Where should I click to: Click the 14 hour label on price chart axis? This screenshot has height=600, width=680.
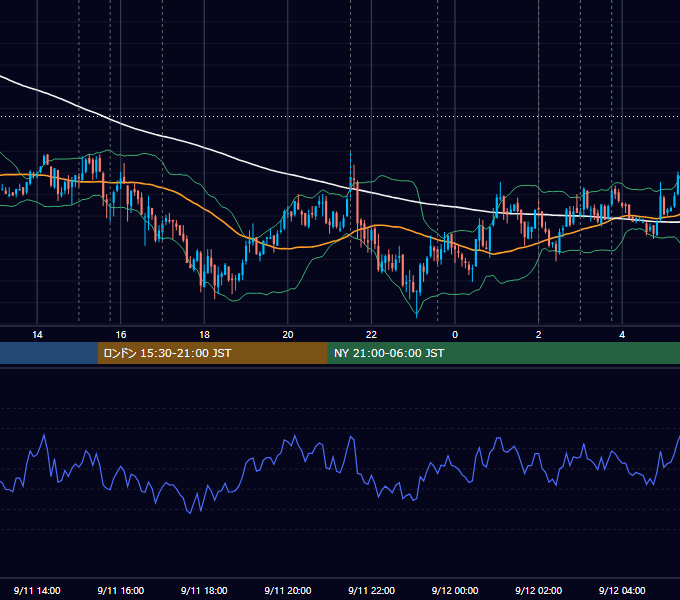(x=37, y=335)
